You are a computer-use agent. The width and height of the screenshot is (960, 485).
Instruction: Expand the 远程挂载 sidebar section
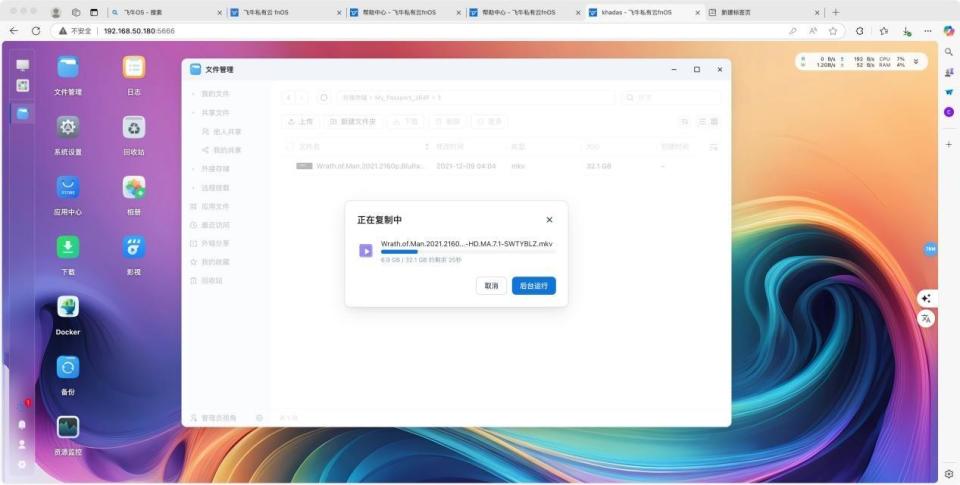tap(193, 187)
